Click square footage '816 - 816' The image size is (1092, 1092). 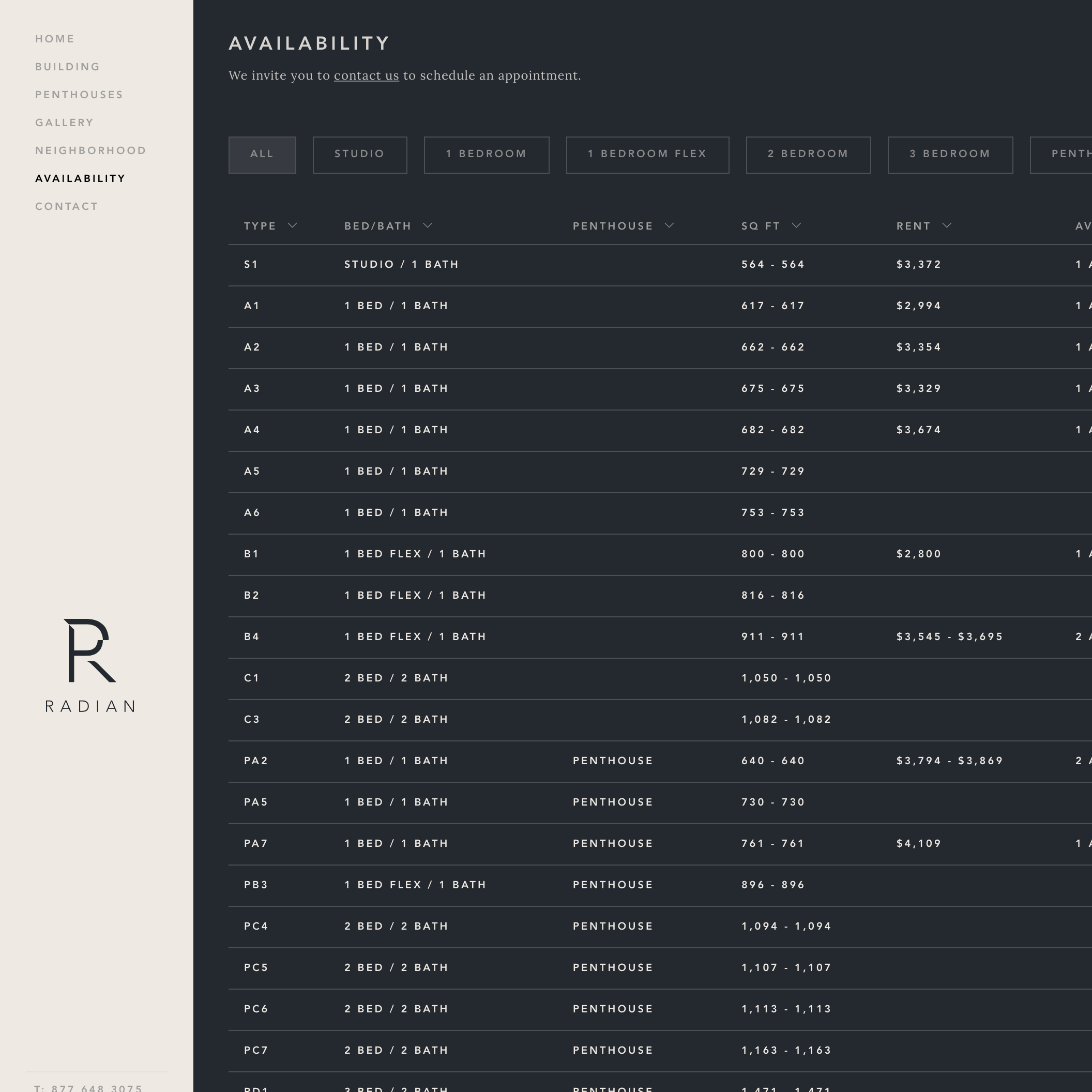[772, 595]
